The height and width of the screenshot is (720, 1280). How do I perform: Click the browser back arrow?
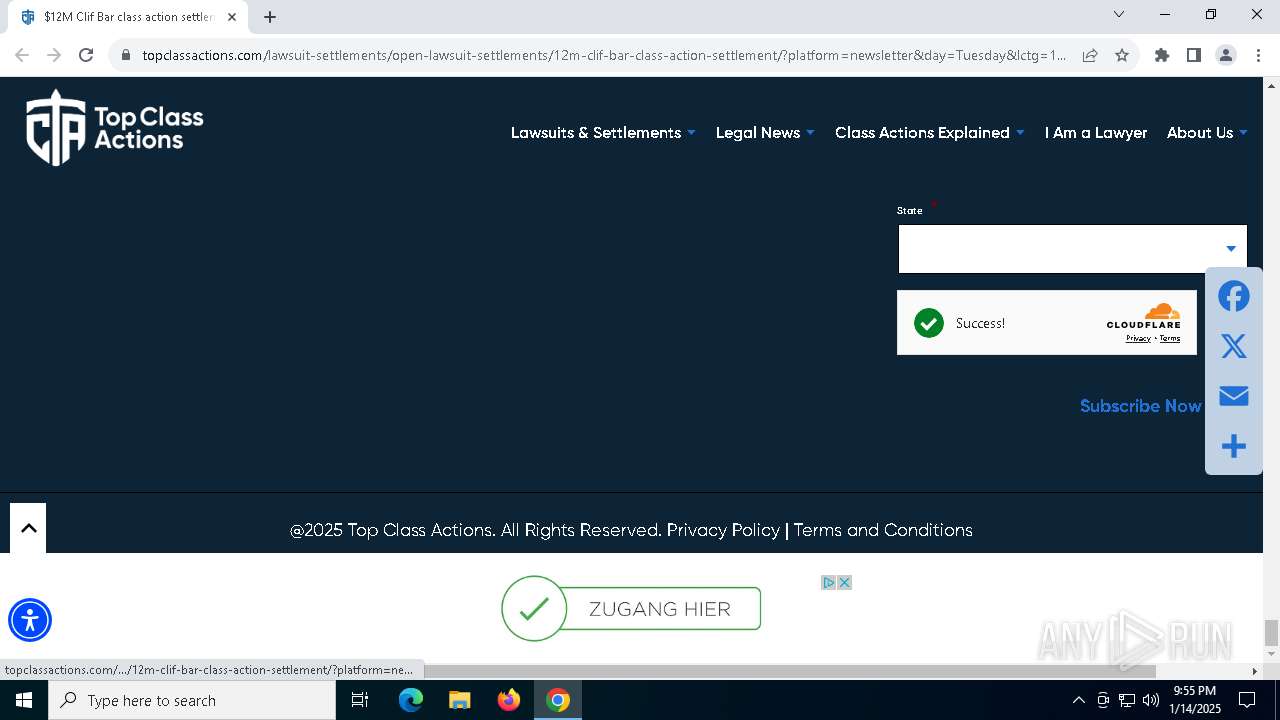22,55
